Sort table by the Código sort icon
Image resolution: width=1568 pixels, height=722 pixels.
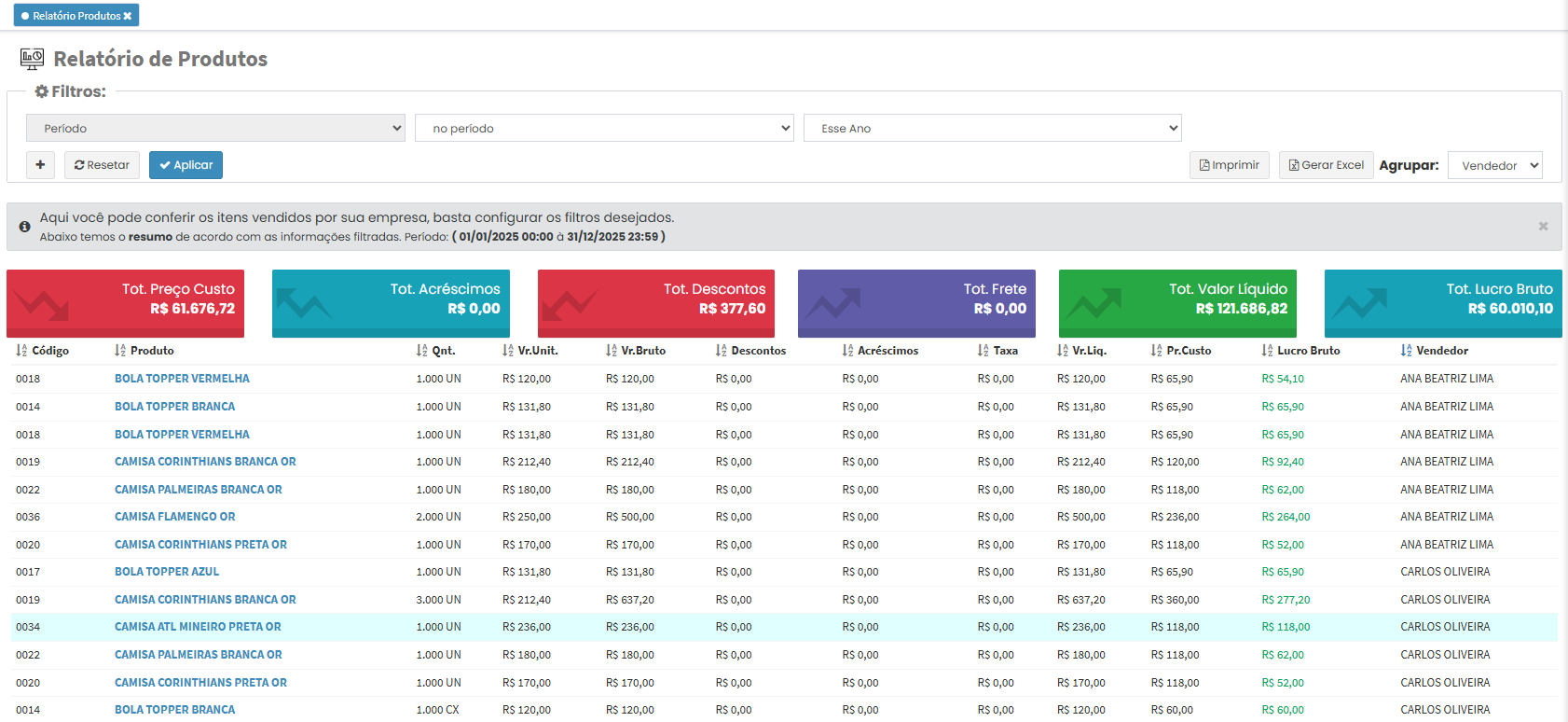(21, 351)
